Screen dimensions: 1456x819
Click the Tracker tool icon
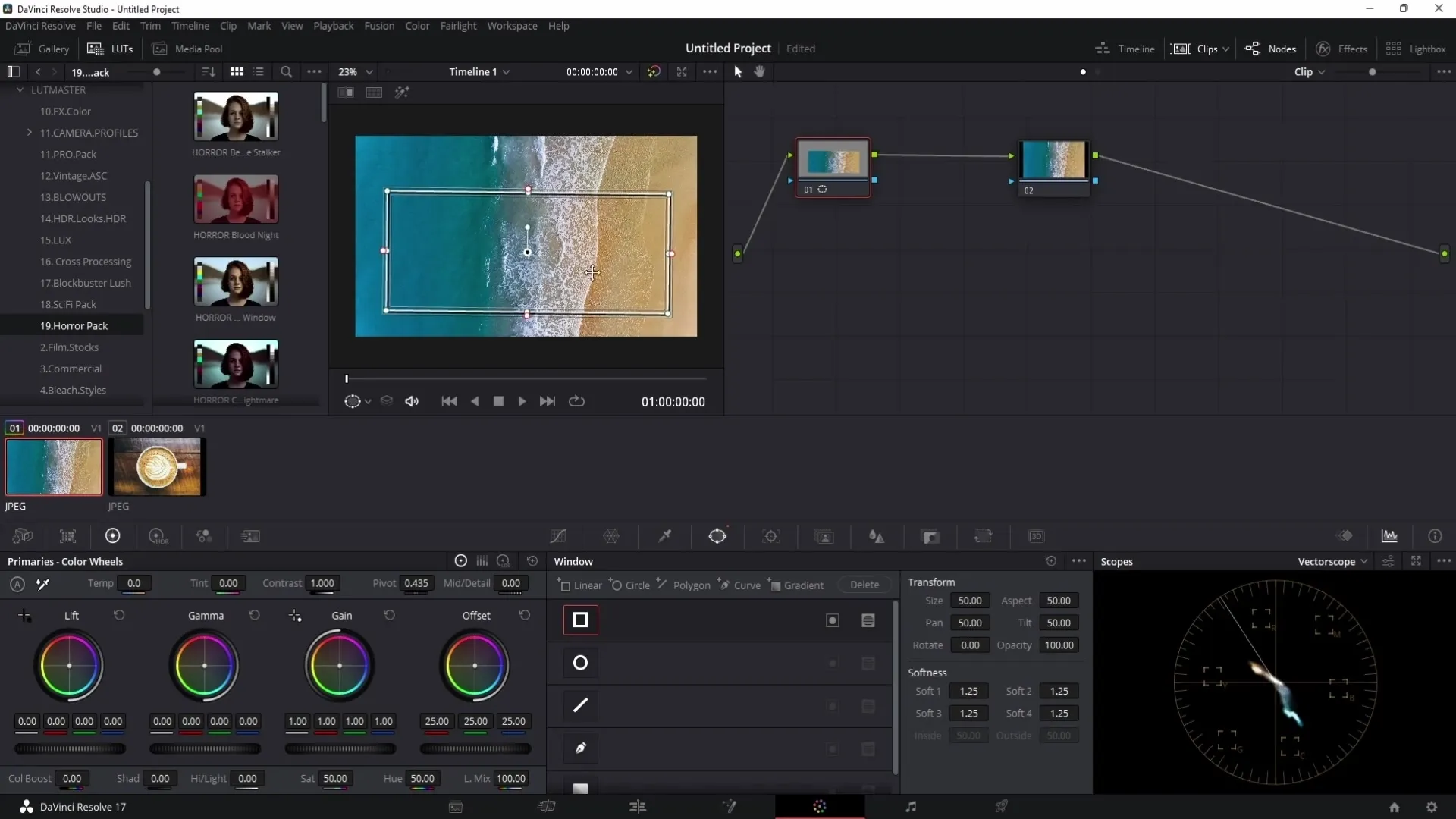pyautogui.click(x=771, y=536)
